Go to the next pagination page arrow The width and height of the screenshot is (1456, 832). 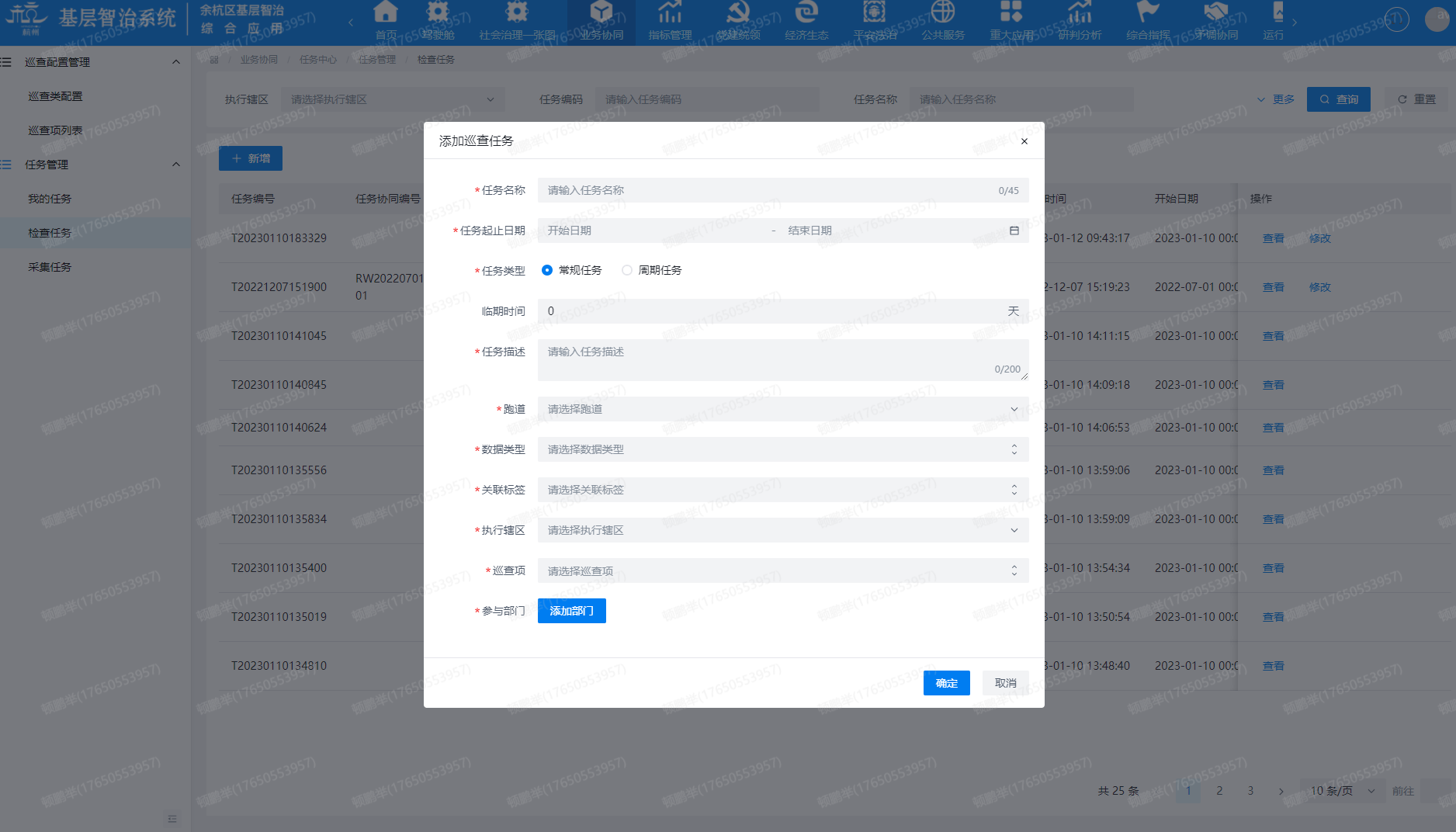coord(1281,791)
